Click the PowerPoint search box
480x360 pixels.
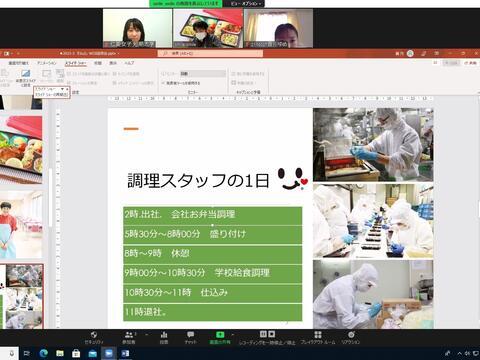[x=210, y=53]
